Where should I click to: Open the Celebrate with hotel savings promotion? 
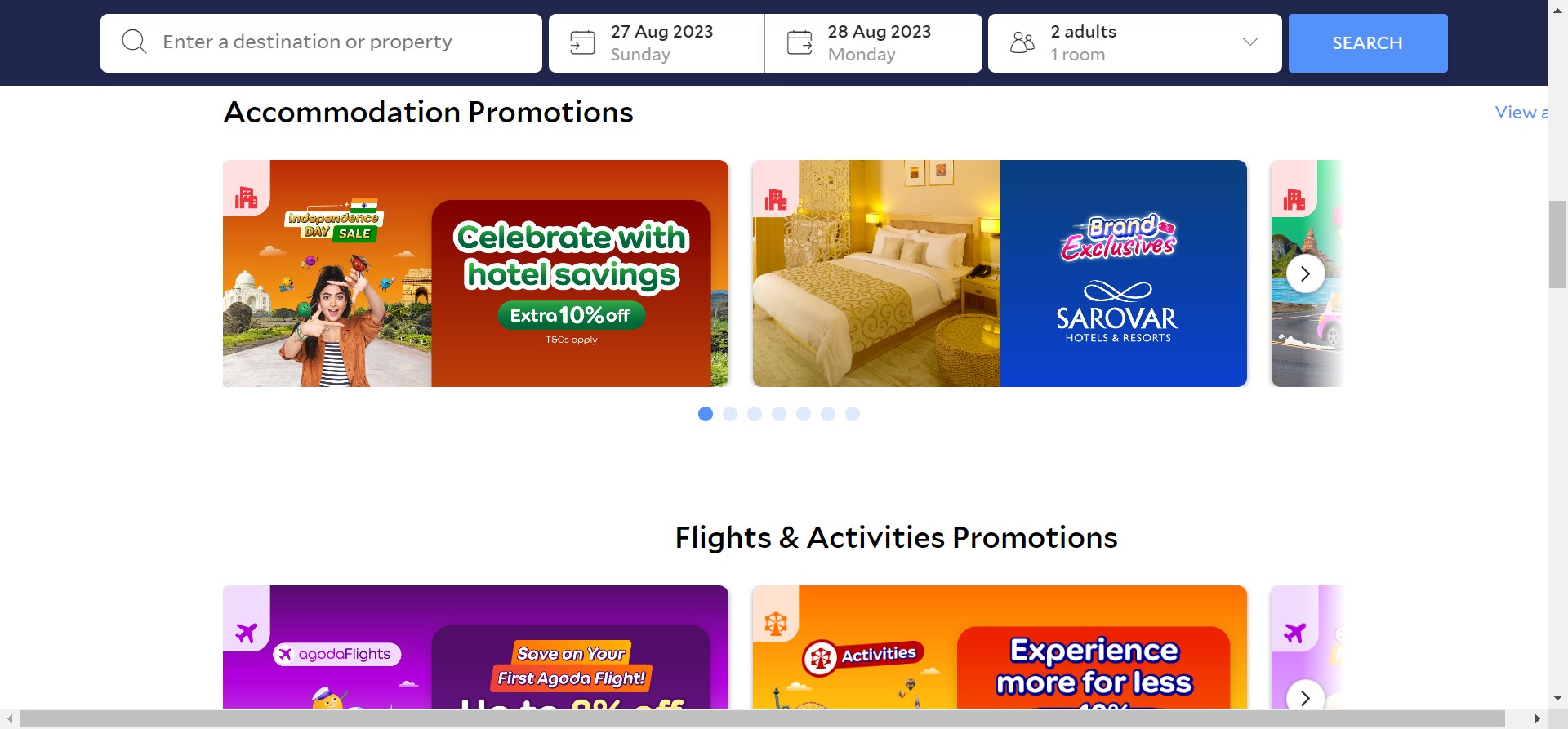pyautogui.click(x=475, y=273)
